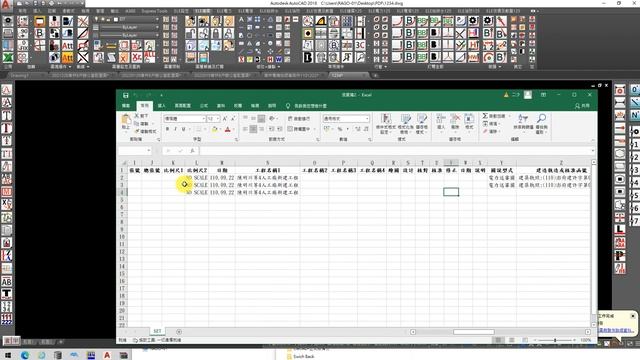This screenshot has width=640, height=360.
Task: Toggle middle vertical alignment in Excel
Action: pos(253,118)
